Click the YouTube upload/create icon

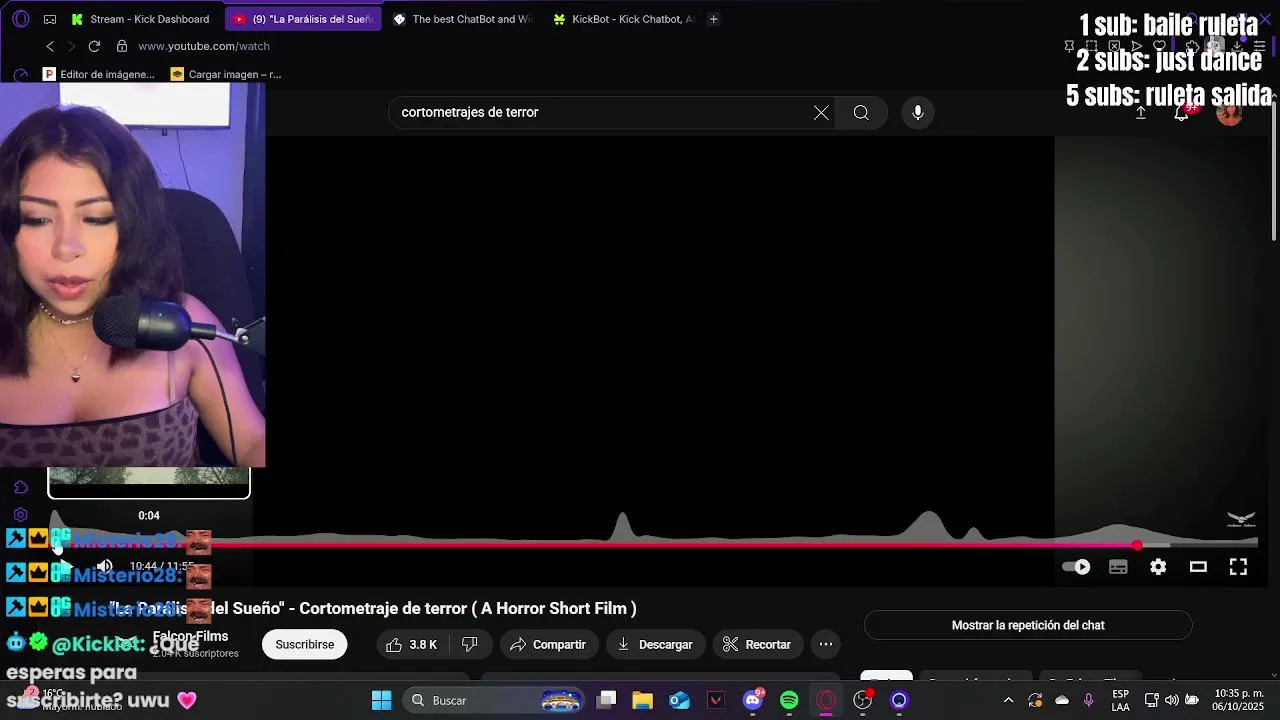point(1140,113)
